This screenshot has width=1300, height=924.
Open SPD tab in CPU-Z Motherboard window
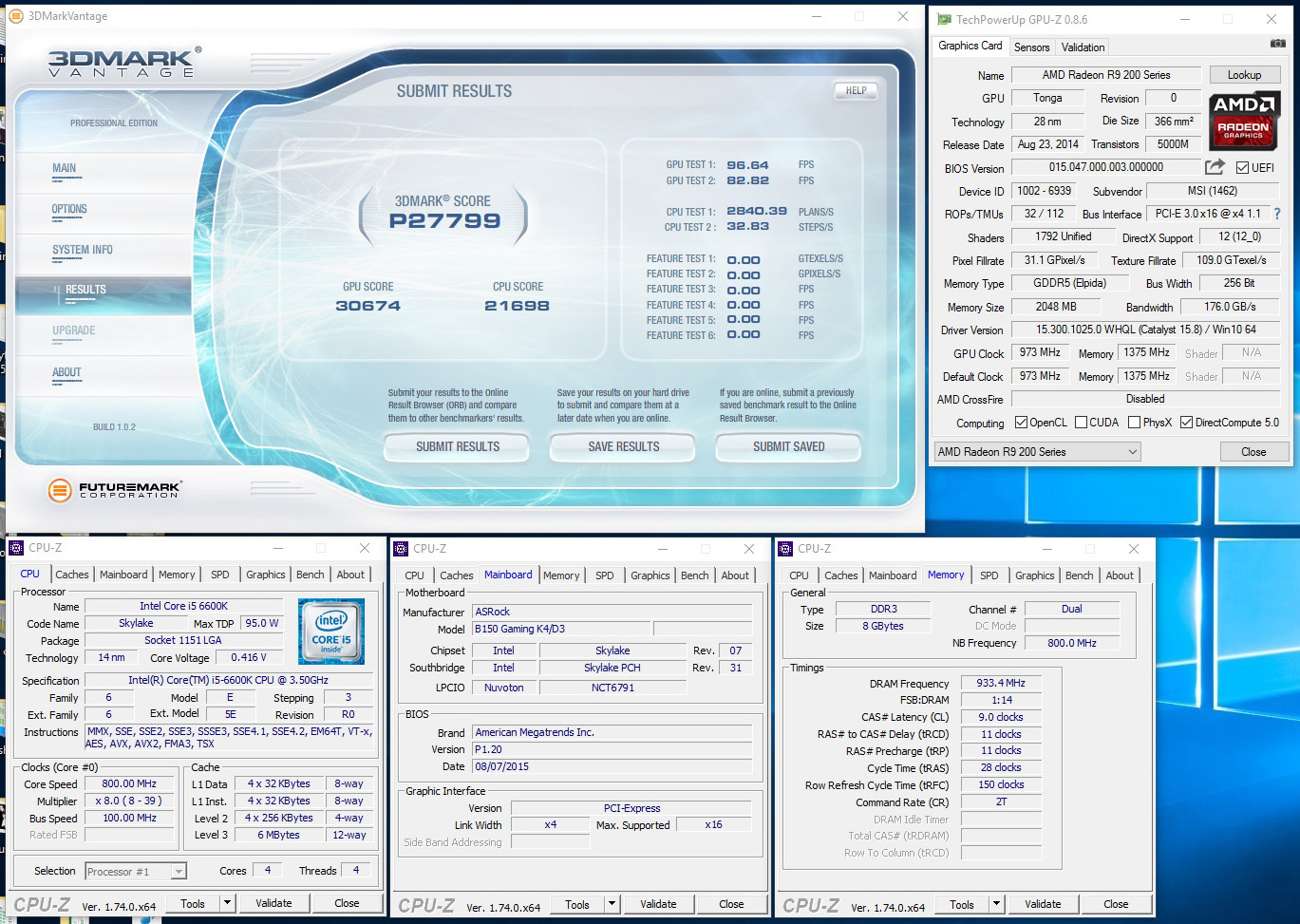point(604,575)
